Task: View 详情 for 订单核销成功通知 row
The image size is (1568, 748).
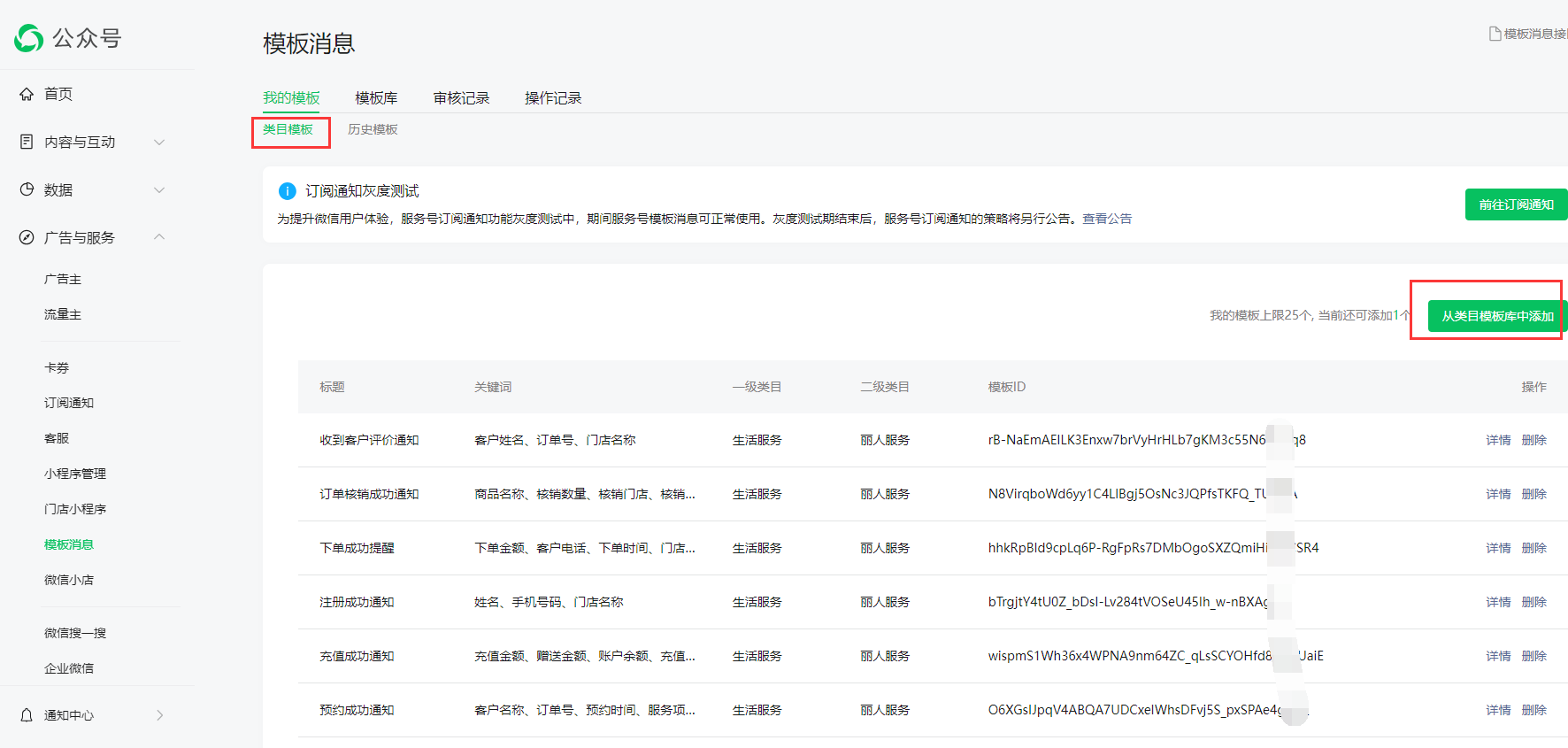Action: pyautogui.click(x=1498, y=494)
